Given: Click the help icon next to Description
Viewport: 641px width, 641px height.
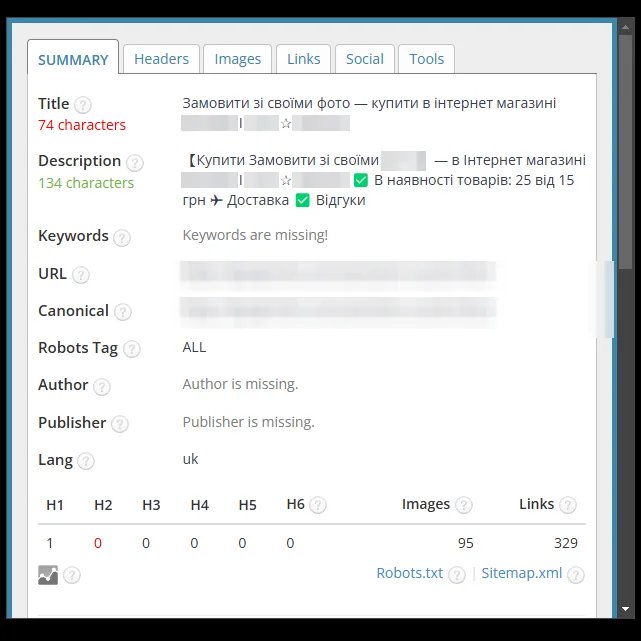Looking at the screenshot, I should click(134, 163).
